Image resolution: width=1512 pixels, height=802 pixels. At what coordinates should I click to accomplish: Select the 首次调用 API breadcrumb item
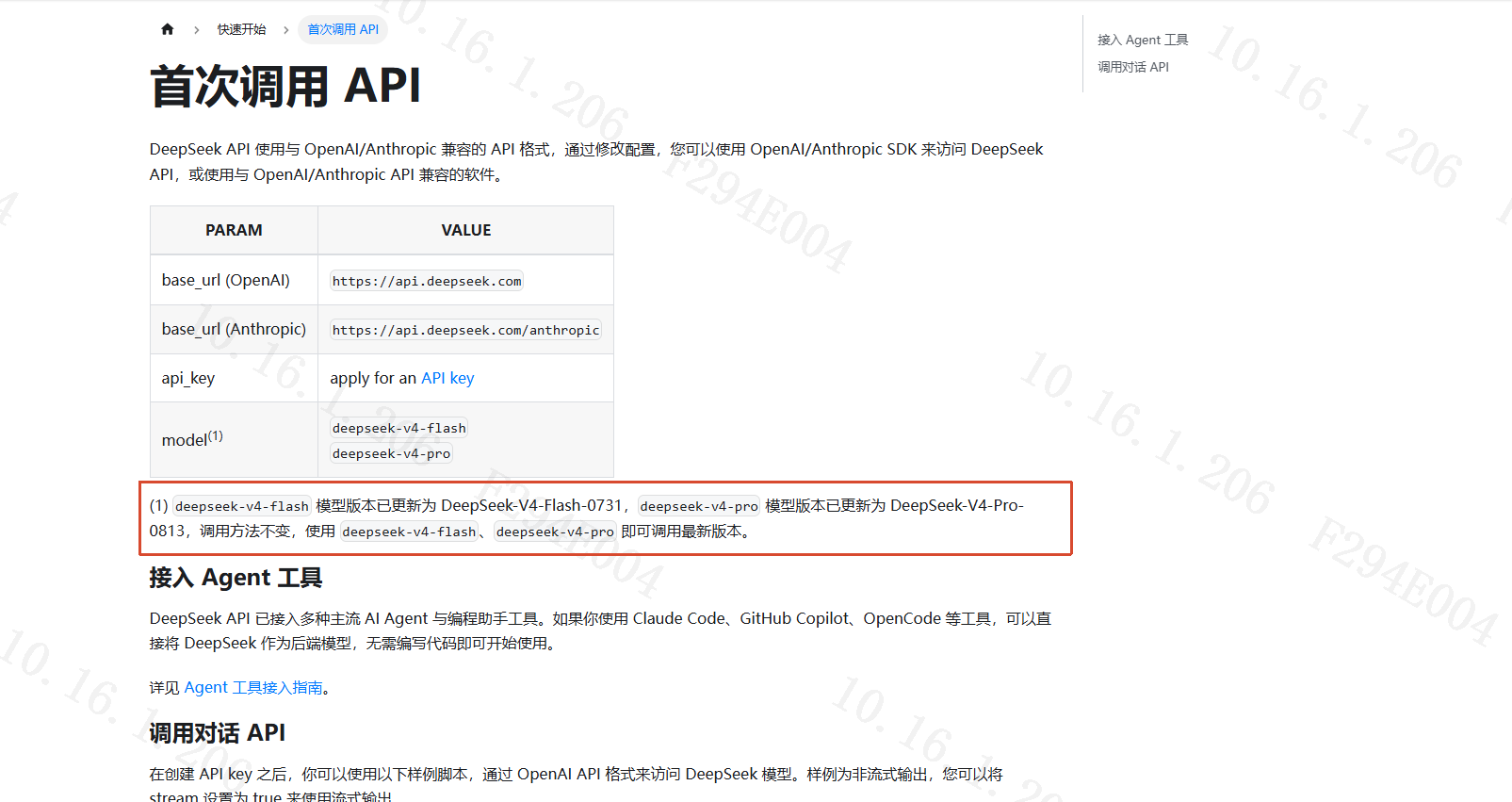tap(343, 29)
